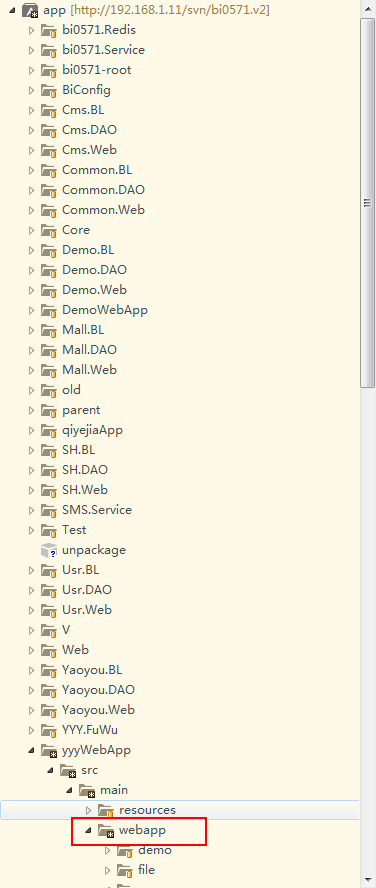Select the qiyejiaApp folder entry
Image resolution: width=376 pixels, height=888 pixels.
coord(92,430)
